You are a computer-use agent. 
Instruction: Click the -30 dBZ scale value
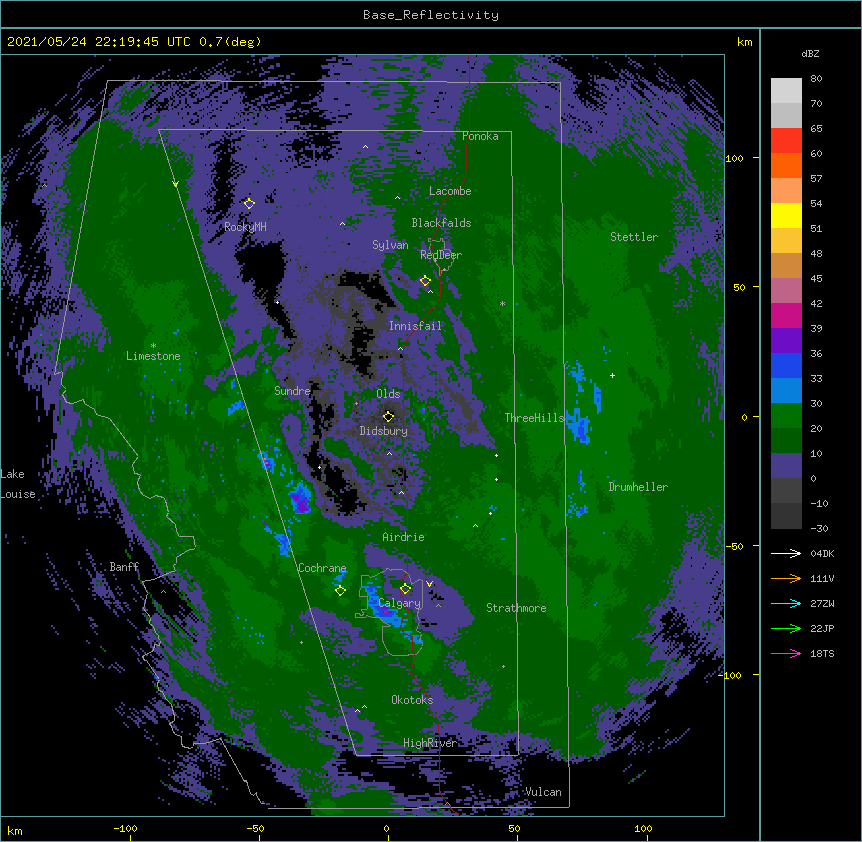(x=819, y=528)
